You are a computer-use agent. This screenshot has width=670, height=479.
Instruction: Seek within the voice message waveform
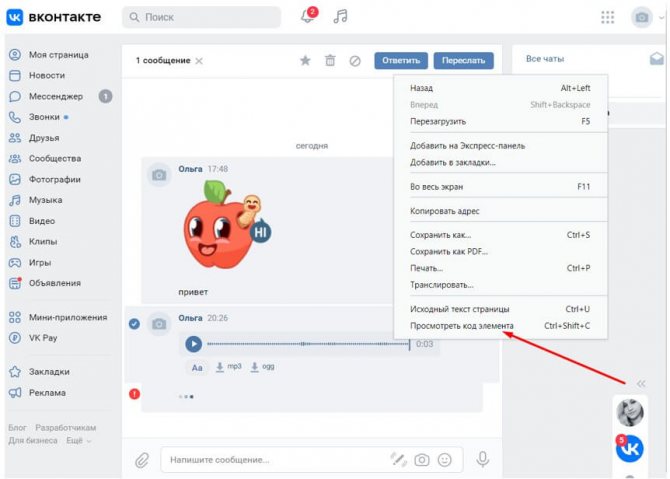click(309, 344)
